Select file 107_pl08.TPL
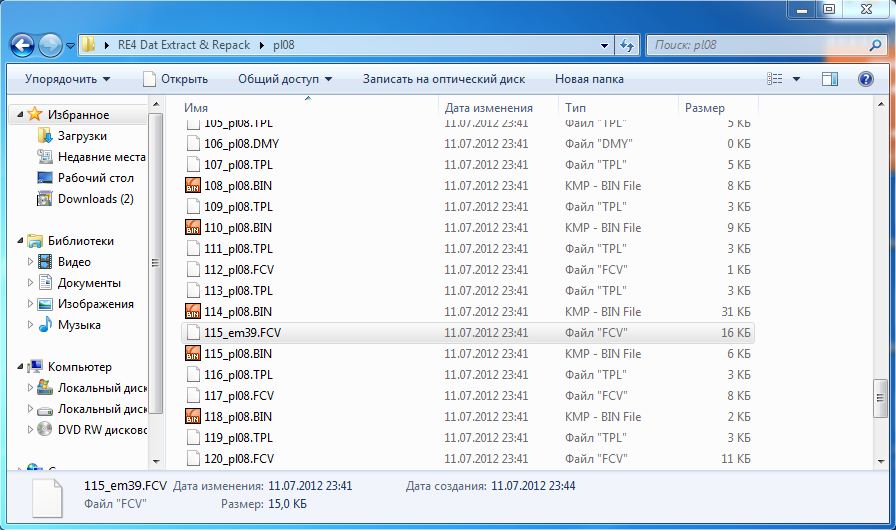This screenshot has height=530, width=896. tap(468, 164)
